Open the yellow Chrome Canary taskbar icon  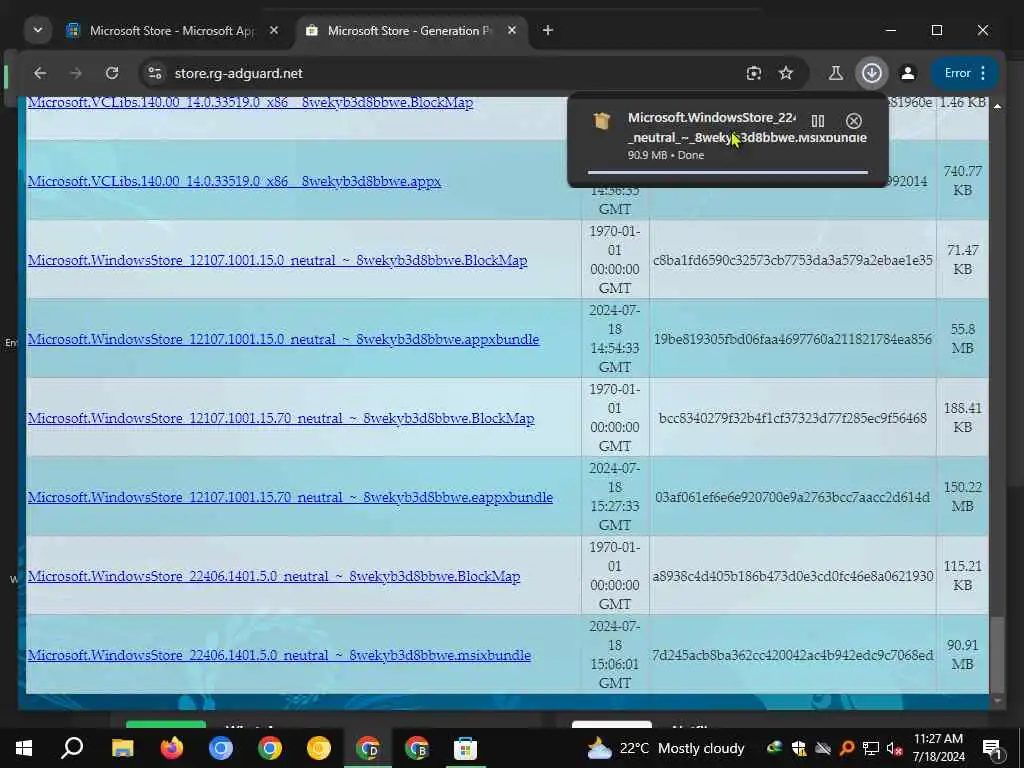click(x=319, y=748)
